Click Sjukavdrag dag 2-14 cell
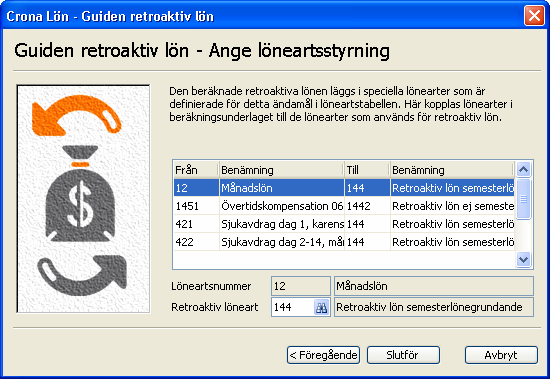Viewport: 550px width, 379px height. [x=282, y=242]
